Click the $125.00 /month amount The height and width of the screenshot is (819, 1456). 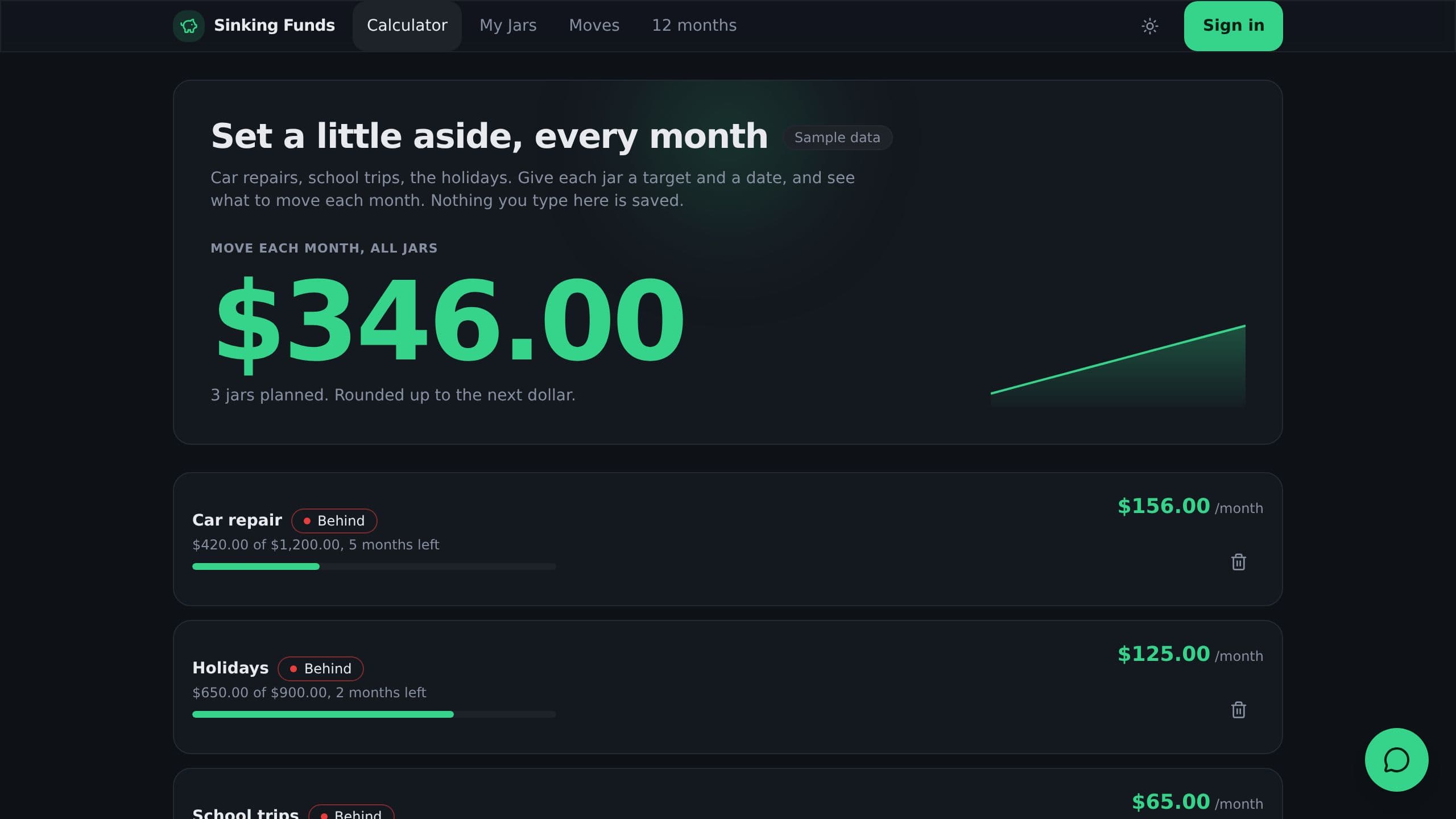[x=1190, y=654]
